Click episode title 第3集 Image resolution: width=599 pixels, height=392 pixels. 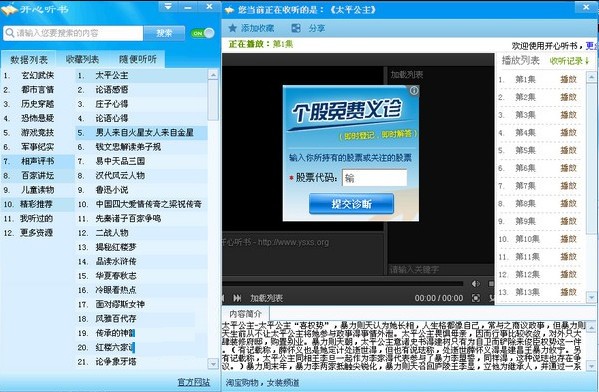point(525,115)
